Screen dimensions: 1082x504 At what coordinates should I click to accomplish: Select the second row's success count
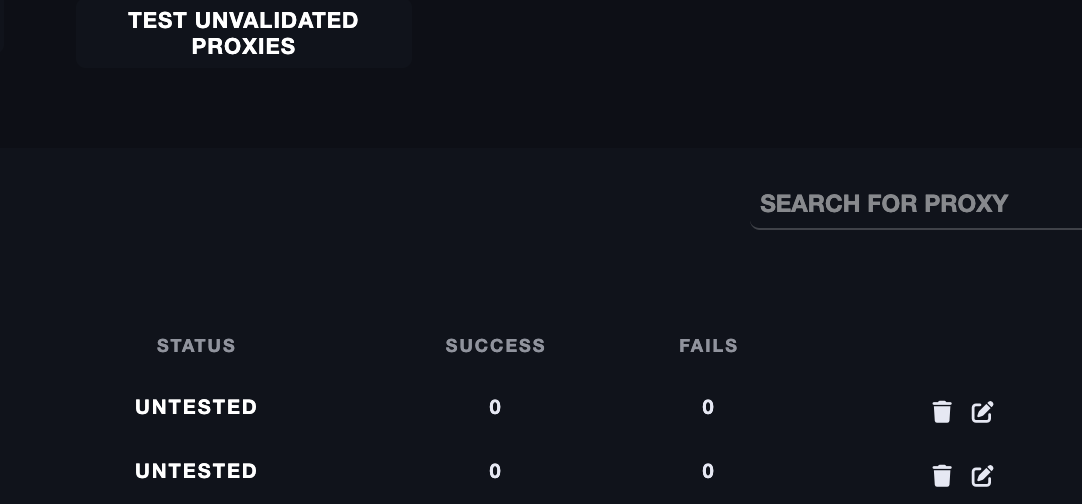pos(495,471)
